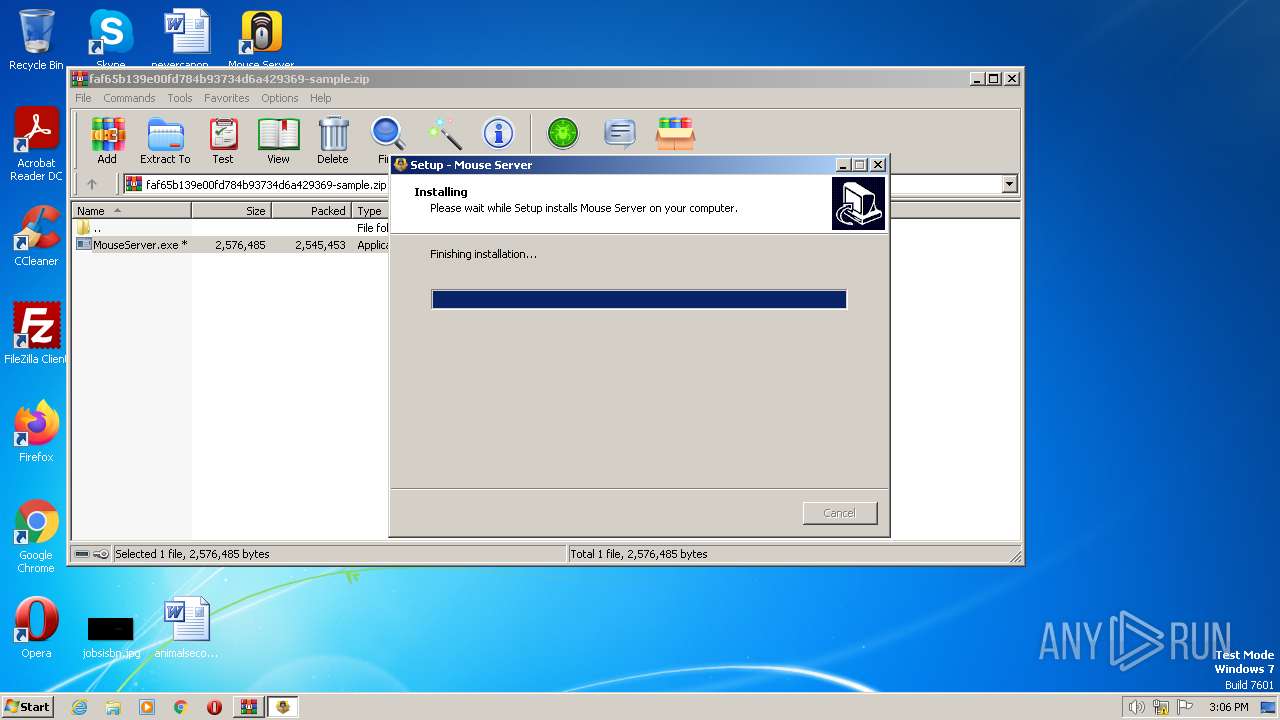Click the Opera taskbar icon
Image resolution: width=1280 pixels, height=720 pixels.
(x=215, y=707)
